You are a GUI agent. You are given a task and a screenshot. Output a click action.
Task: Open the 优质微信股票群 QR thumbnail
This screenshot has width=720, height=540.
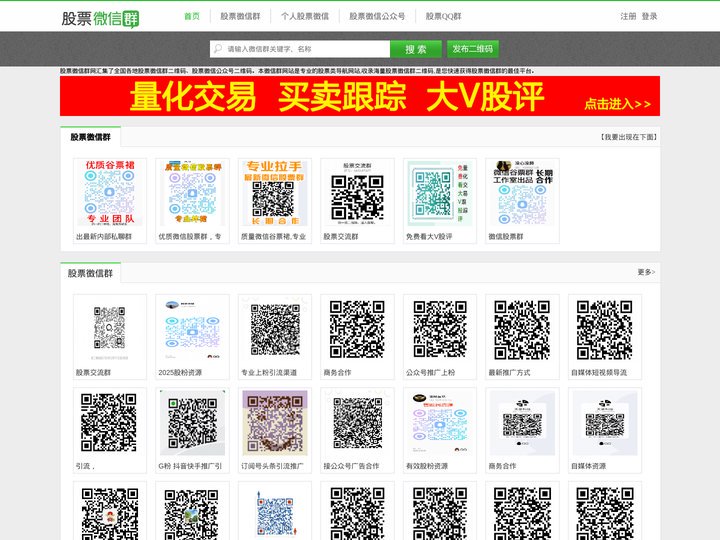pyautogui.click(x=192, y=193)
